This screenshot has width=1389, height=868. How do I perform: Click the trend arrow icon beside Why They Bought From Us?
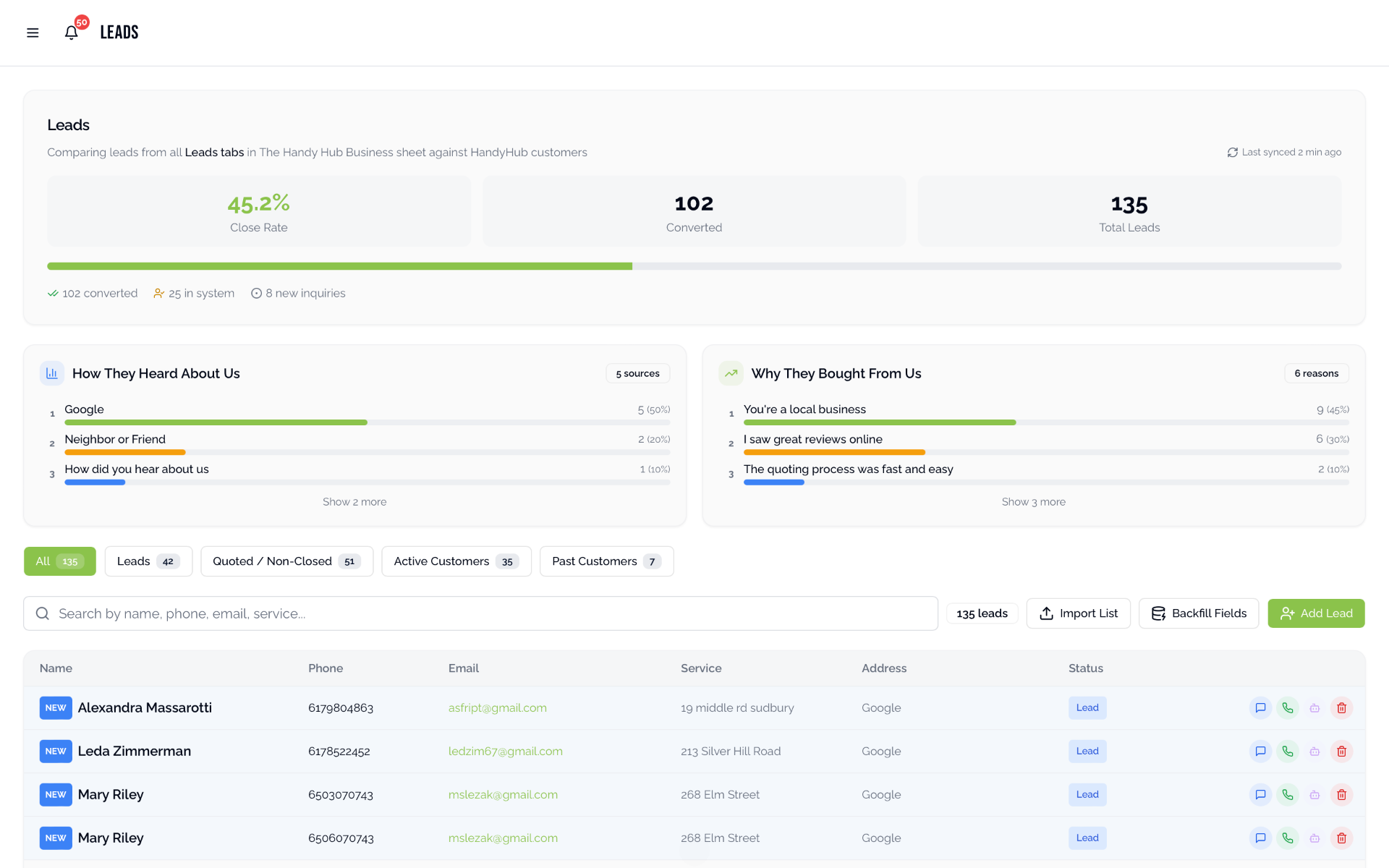pyautogui.click(x=731, y=373)
